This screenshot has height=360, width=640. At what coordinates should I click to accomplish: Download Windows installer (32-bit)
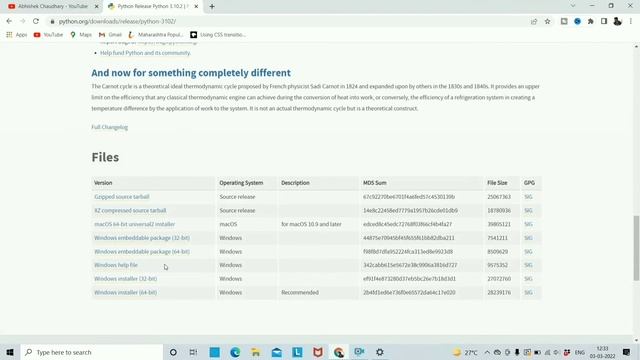(x=126, y=279)
